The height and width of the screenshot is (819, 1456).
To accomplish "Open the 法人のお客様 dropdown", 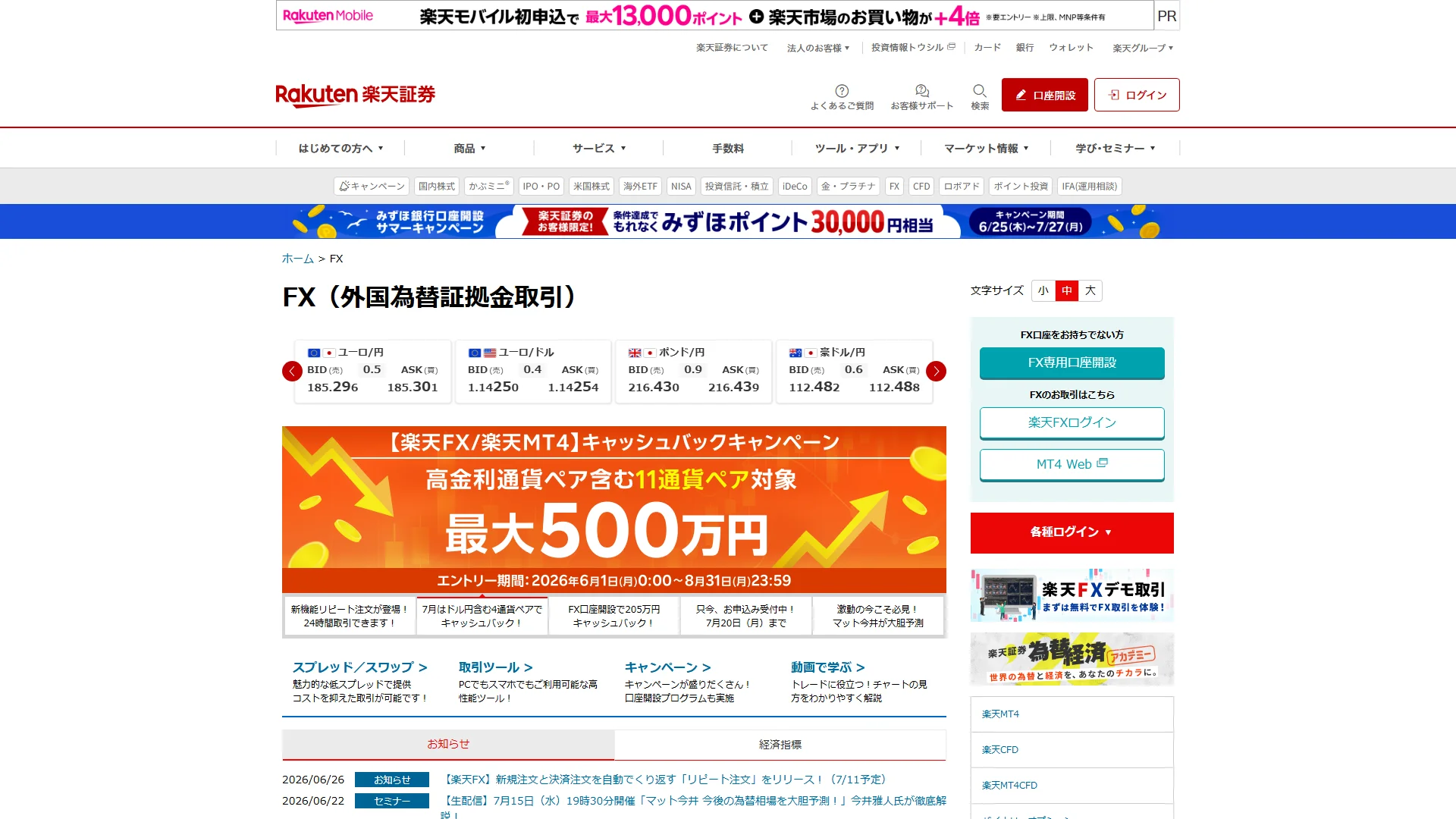I will [x=818, y=48].
